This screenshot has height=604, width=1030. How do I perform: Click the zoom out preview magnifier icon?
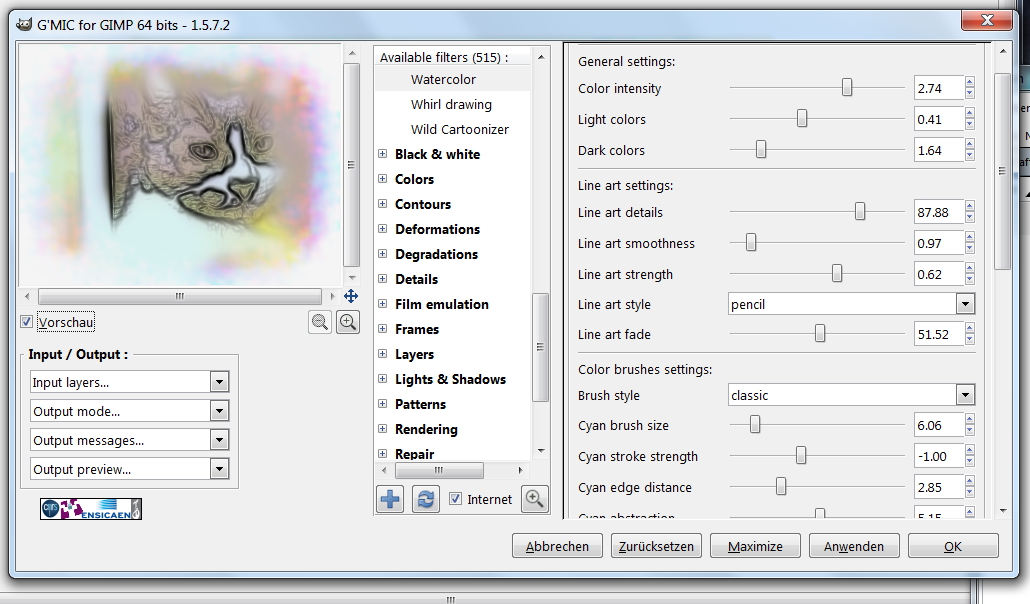click(x=320, y=322)
